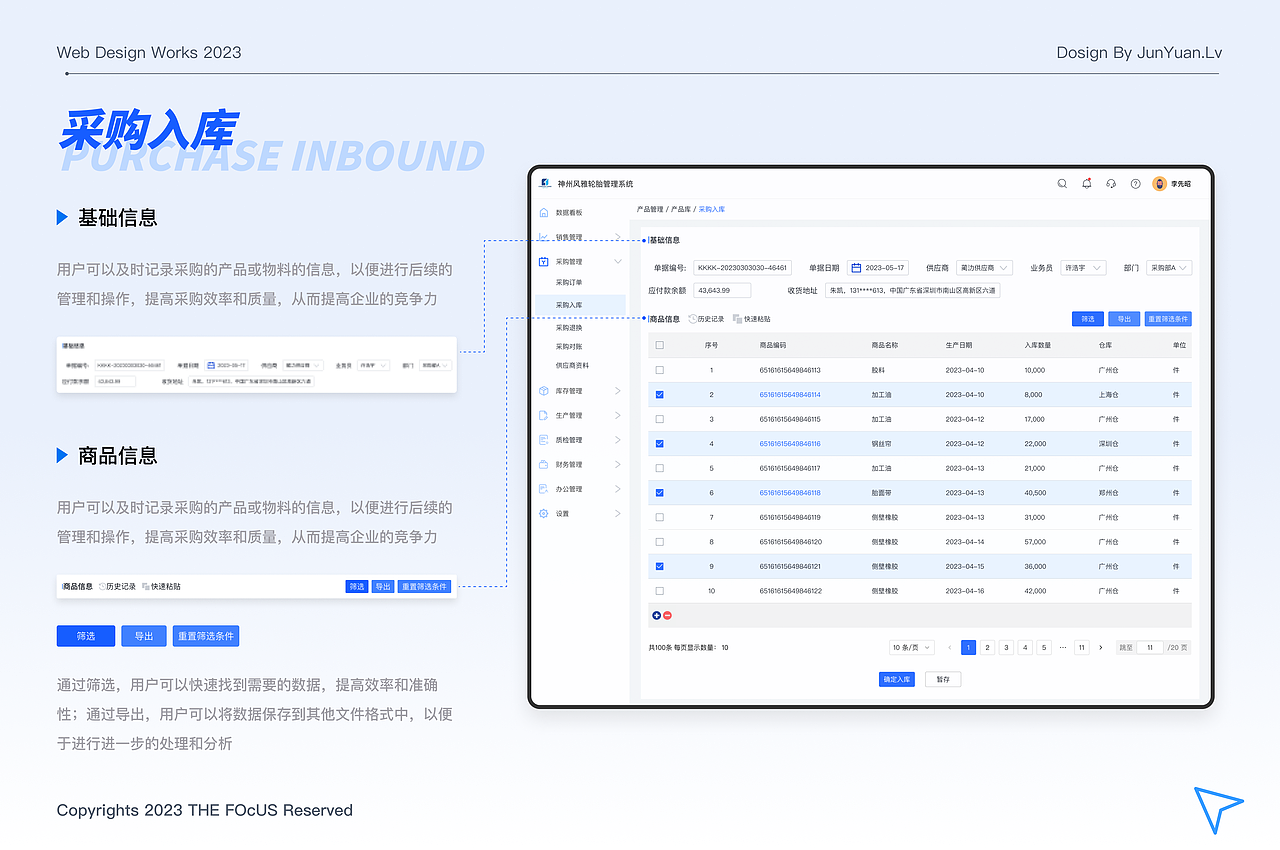Click 导出 button in the app window table toolbar
The image size is (1280, 850).
coord(1124,319)
